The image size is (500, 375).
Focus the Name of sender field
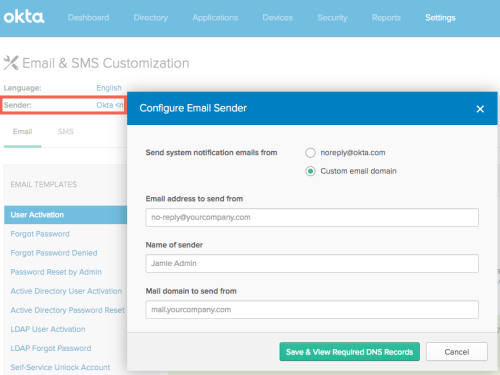312,263
